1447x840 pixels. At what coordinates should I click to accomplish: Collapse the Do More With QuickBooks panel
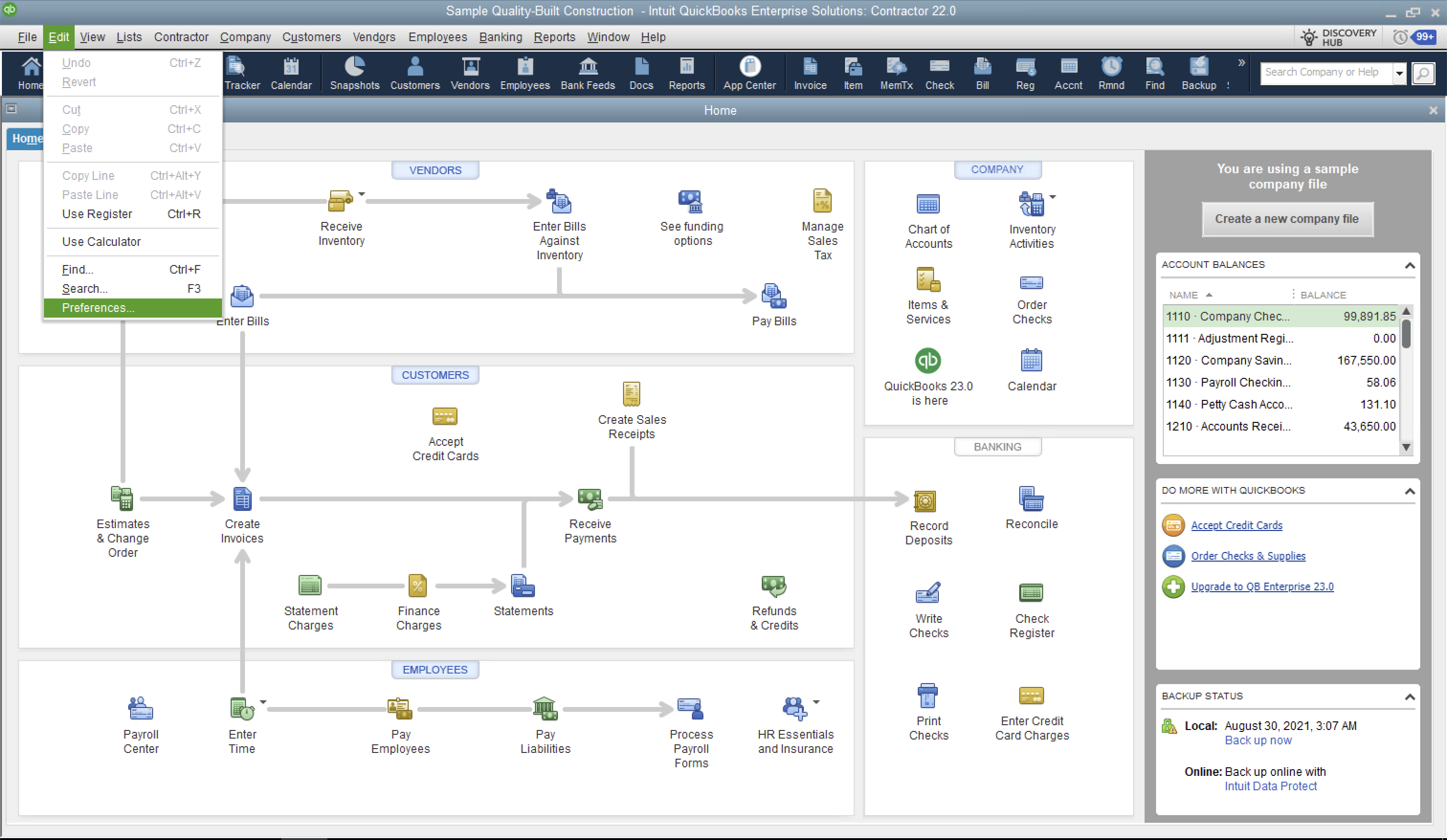pyautogui.click(x=1409, y=491)
